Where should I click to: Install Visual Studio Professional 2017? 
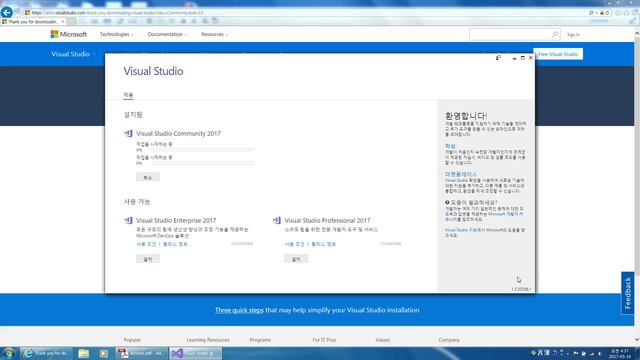pyautogui.click(x=296, y=259)
